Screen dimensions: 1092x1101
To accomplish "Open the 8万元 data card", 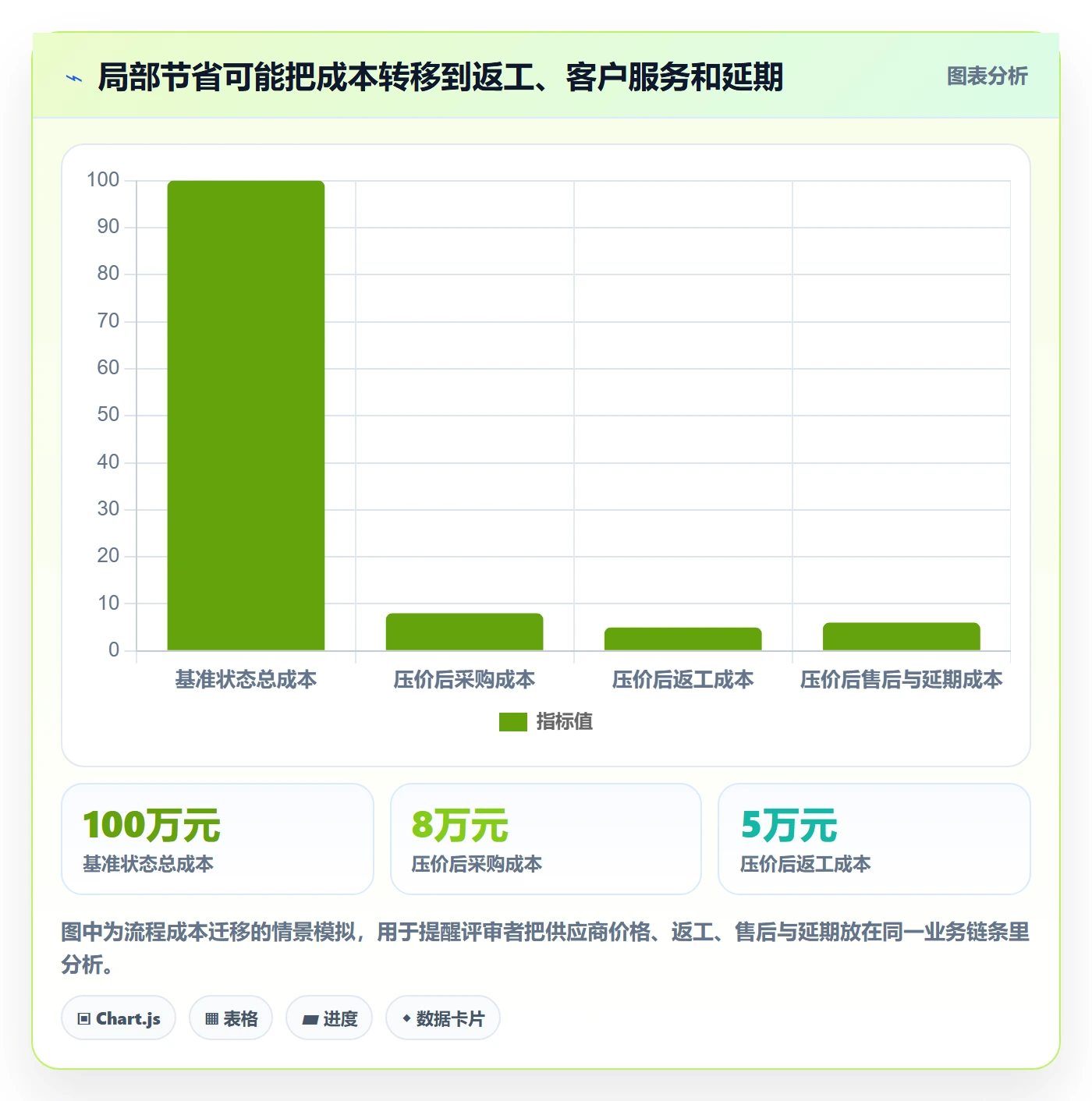I will tap(546, 839).
